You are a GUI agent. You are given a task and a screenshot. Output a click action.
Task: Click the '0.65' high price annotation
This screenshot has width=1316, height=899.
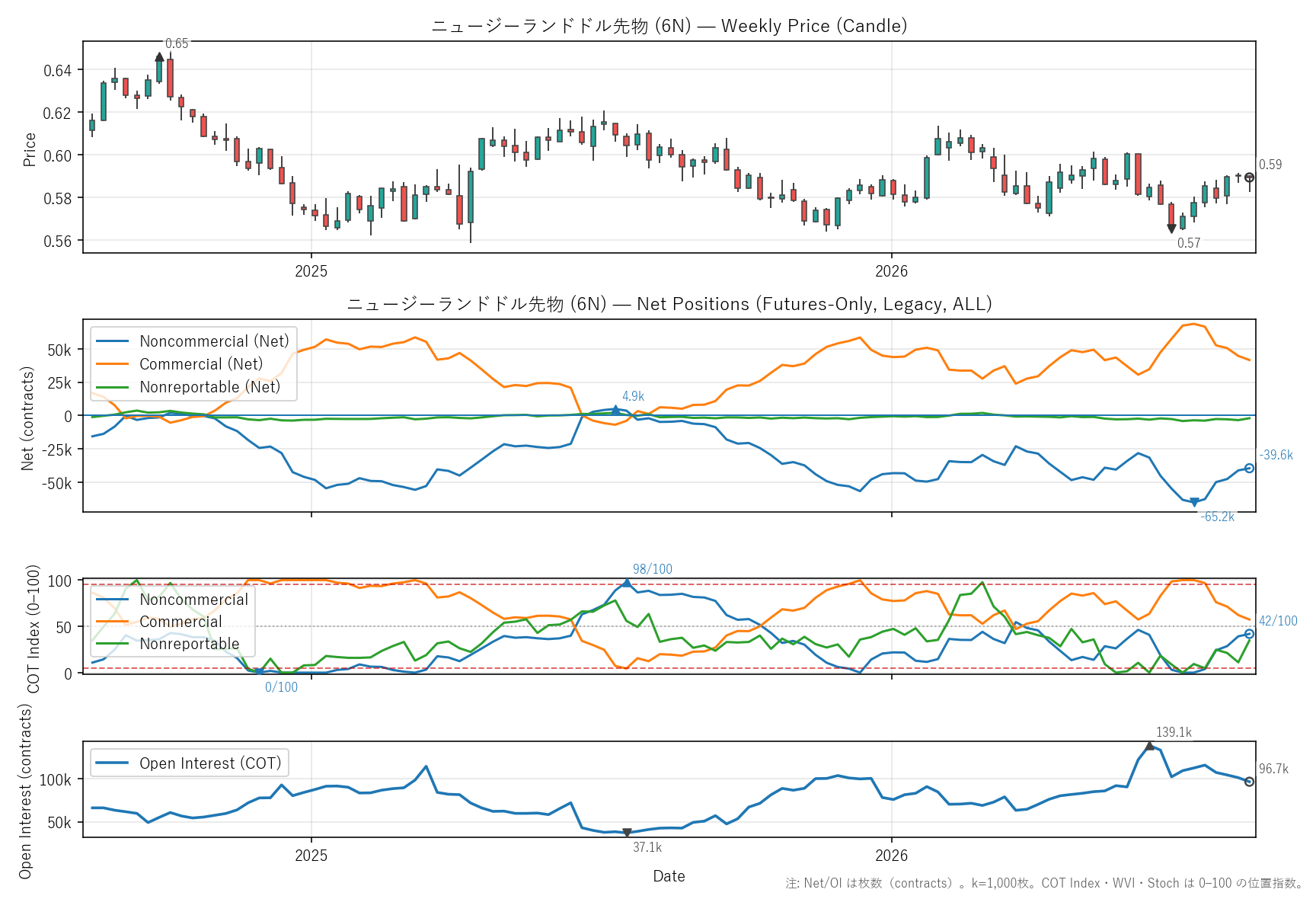coord(177,43)
